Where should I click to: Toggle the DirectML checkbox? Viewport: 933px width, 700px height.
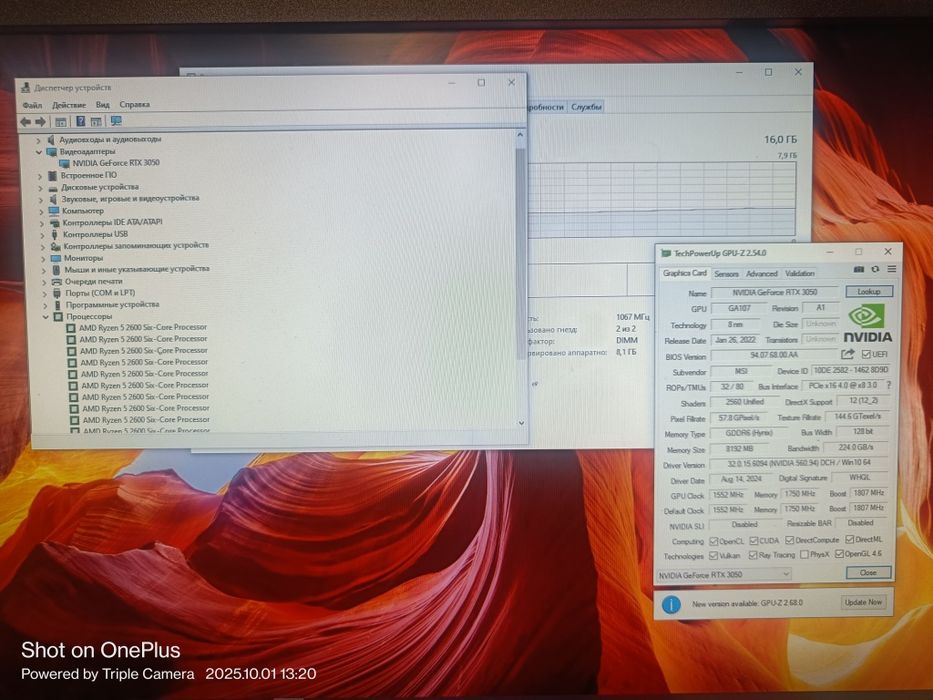[850, 539]
